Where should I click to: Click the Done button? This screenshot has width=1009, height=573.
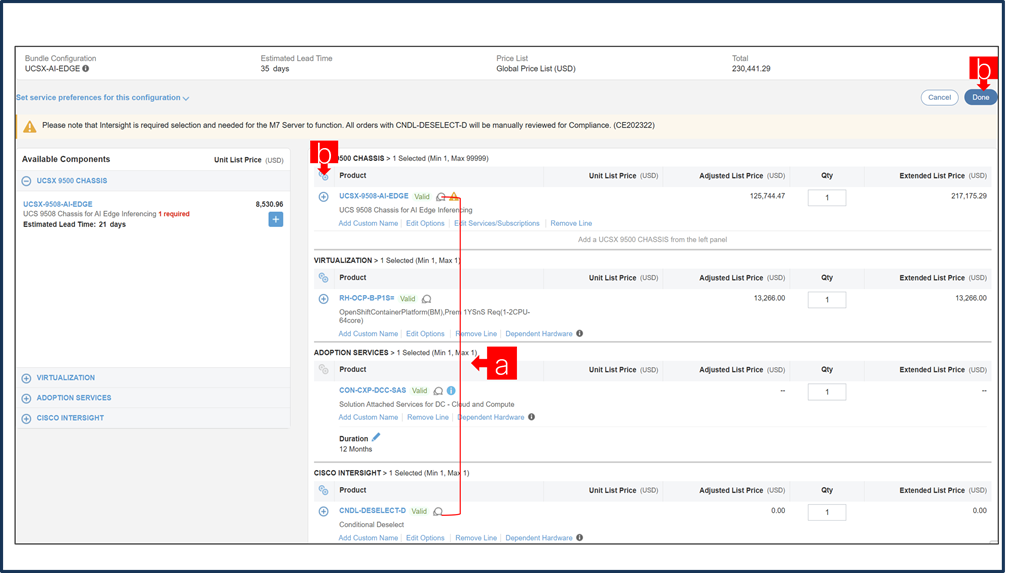pyautogui.click(x=980, y=98)
